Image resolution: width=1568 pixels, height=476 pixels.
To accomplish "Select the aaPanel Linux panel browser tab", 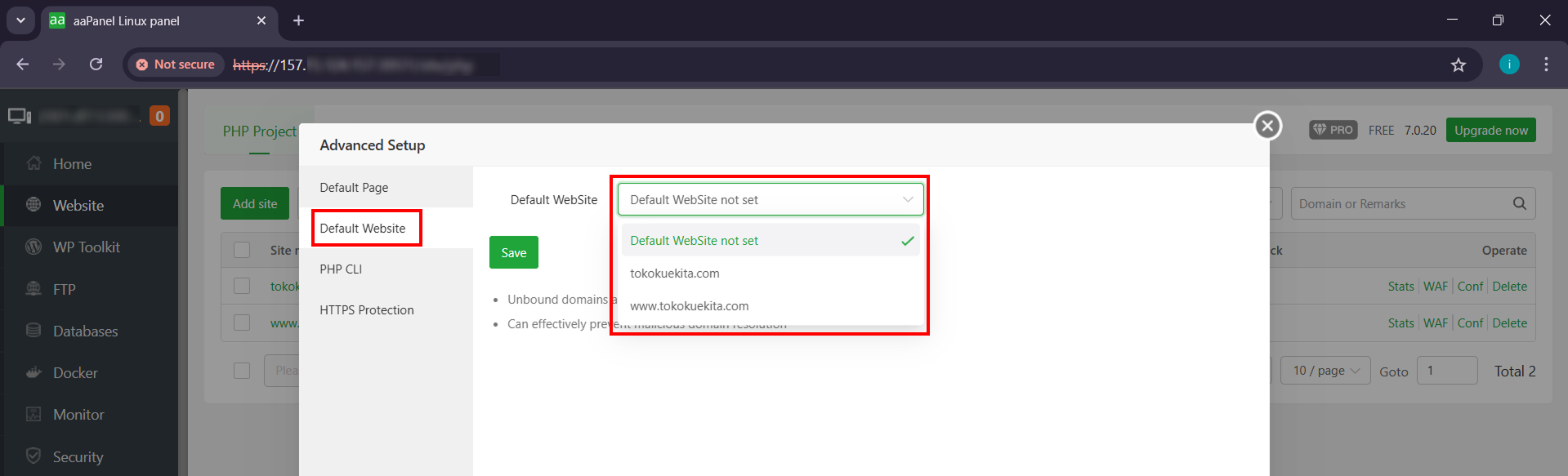I will 159,20.
